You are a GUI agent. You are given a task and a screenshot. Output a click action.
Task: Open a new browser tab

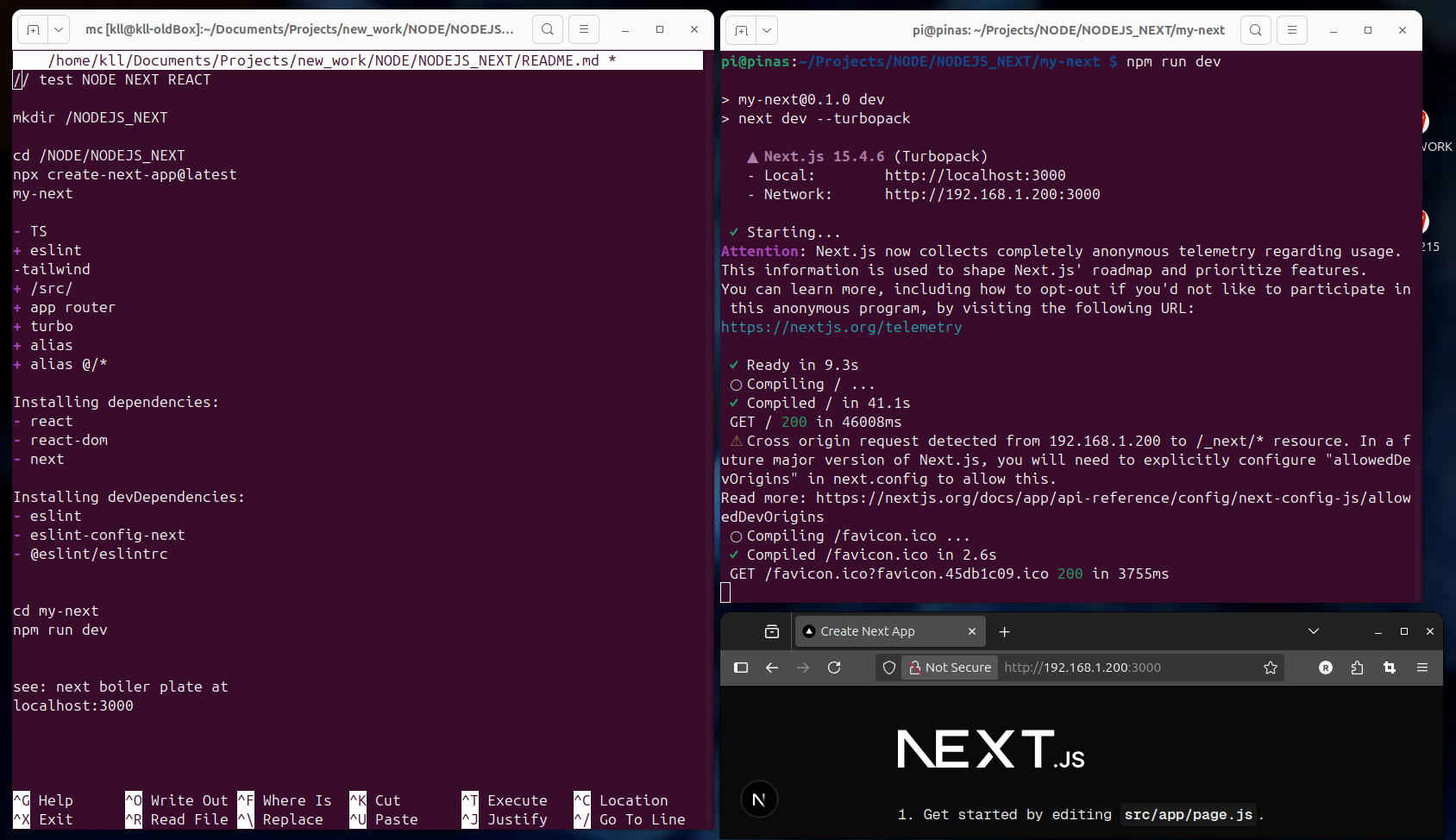pos(1004,631)
